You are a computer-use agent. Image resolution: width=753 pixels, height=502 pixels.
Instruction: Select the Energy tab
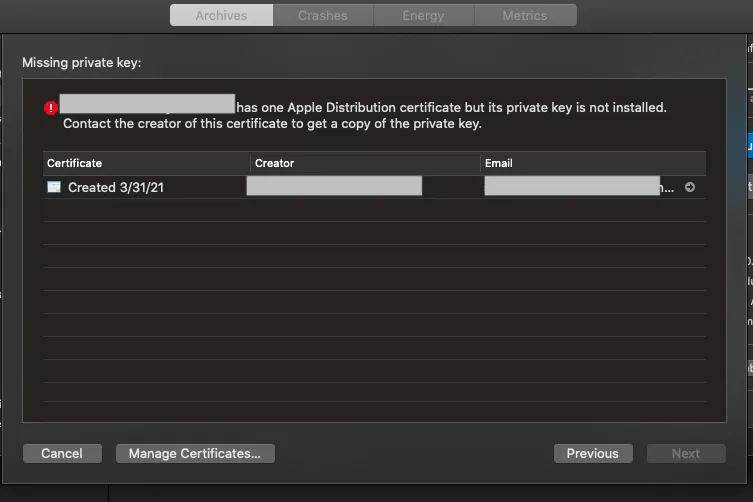click(x=424, y=15)
